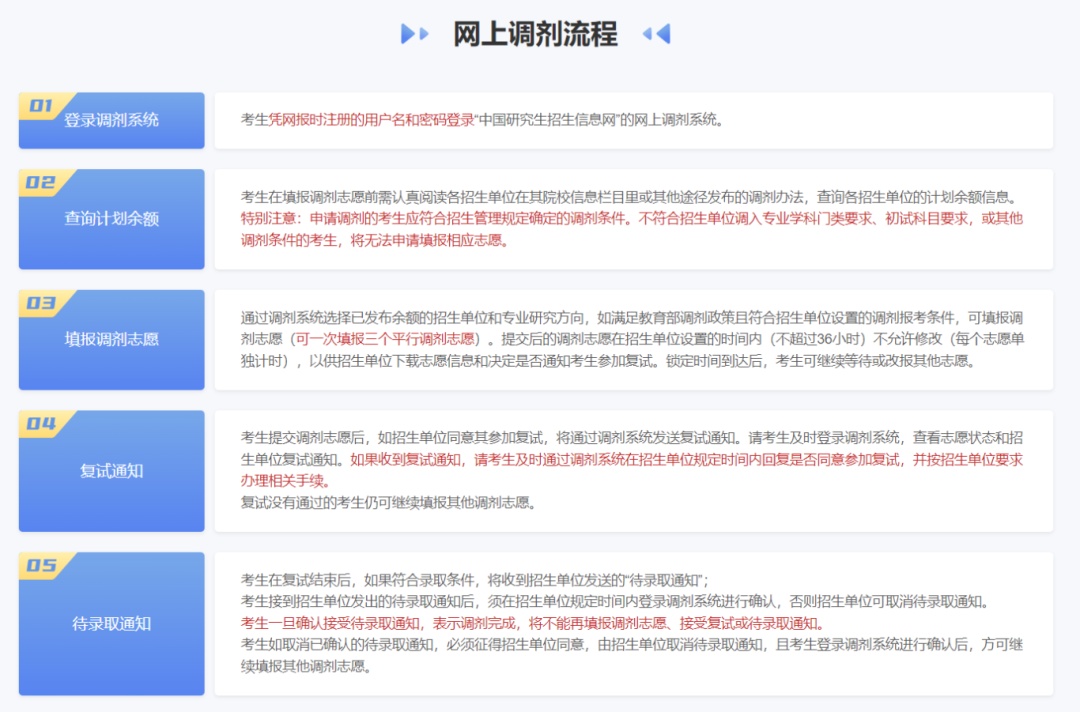
Task: Select the 查询计划余额 step label
Action: pyautogui.click(x=112, y=219)
